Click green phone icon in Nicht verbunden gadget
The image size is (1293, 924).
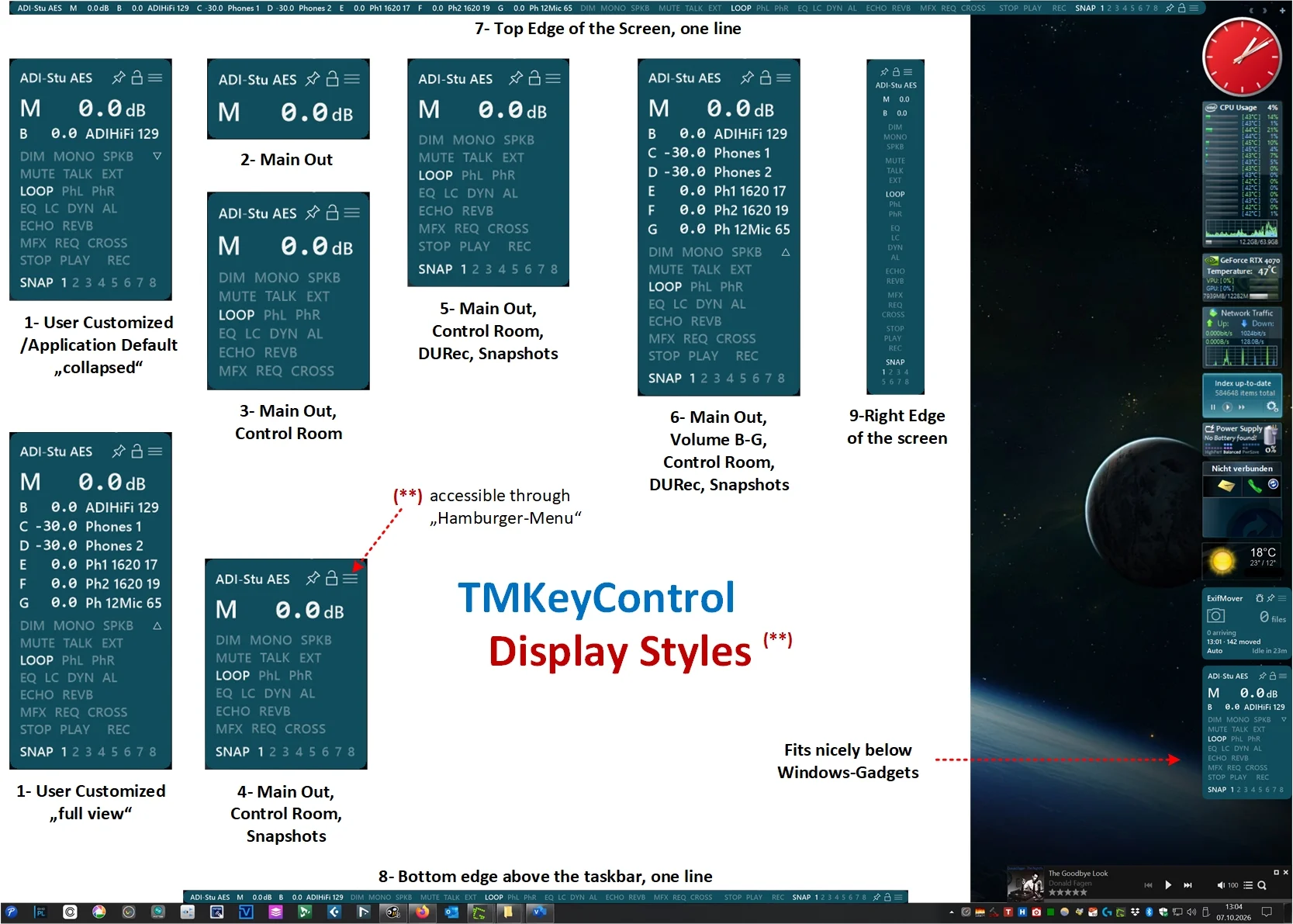(1254, 486)
